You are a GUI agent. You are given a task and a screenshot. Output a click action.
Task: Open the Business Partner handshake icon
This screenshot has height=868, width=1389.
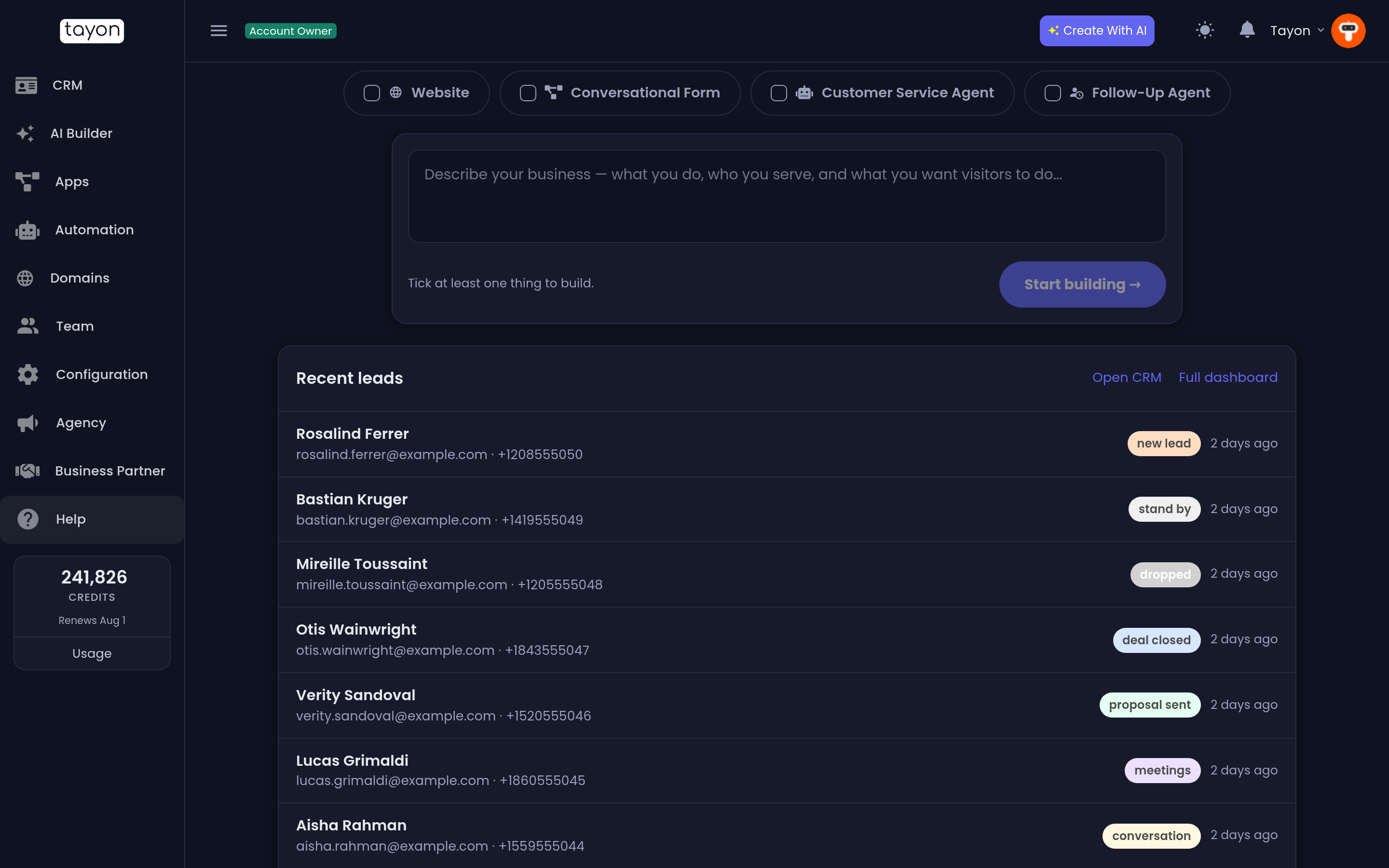coord(27,471)
